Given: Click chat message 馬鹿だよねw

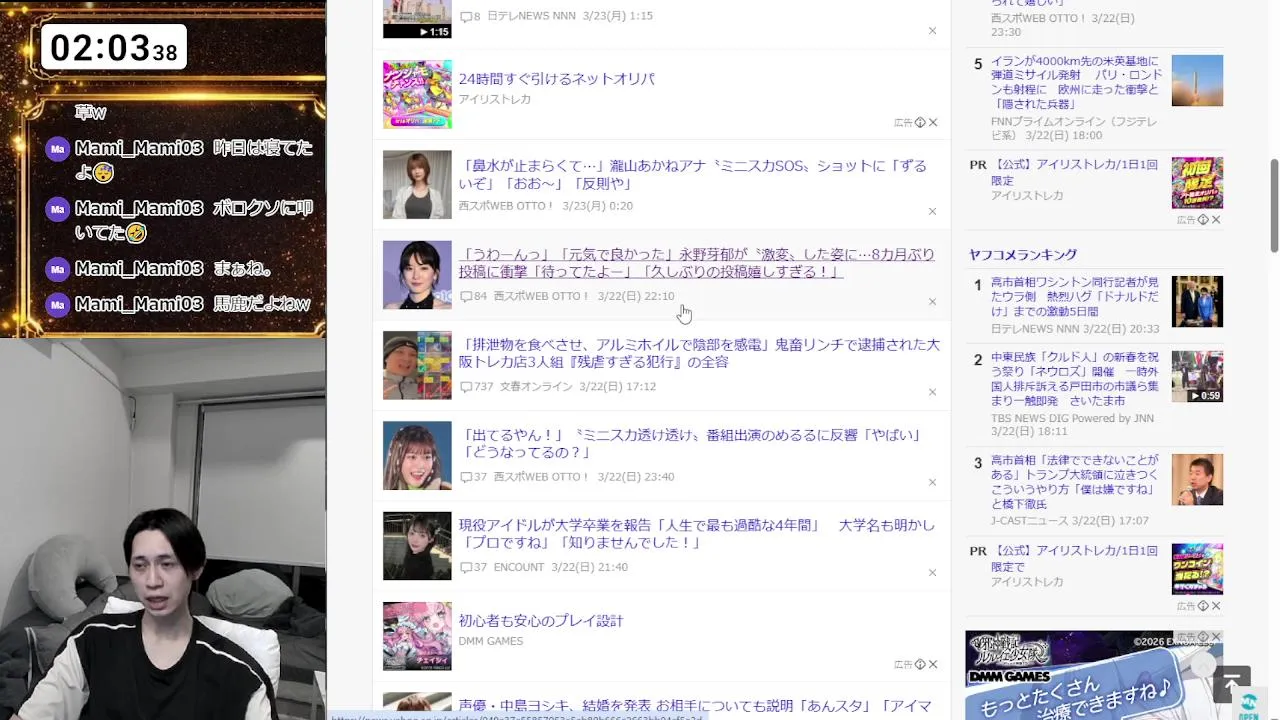Looking at the screenshot, I should [262, 304].
